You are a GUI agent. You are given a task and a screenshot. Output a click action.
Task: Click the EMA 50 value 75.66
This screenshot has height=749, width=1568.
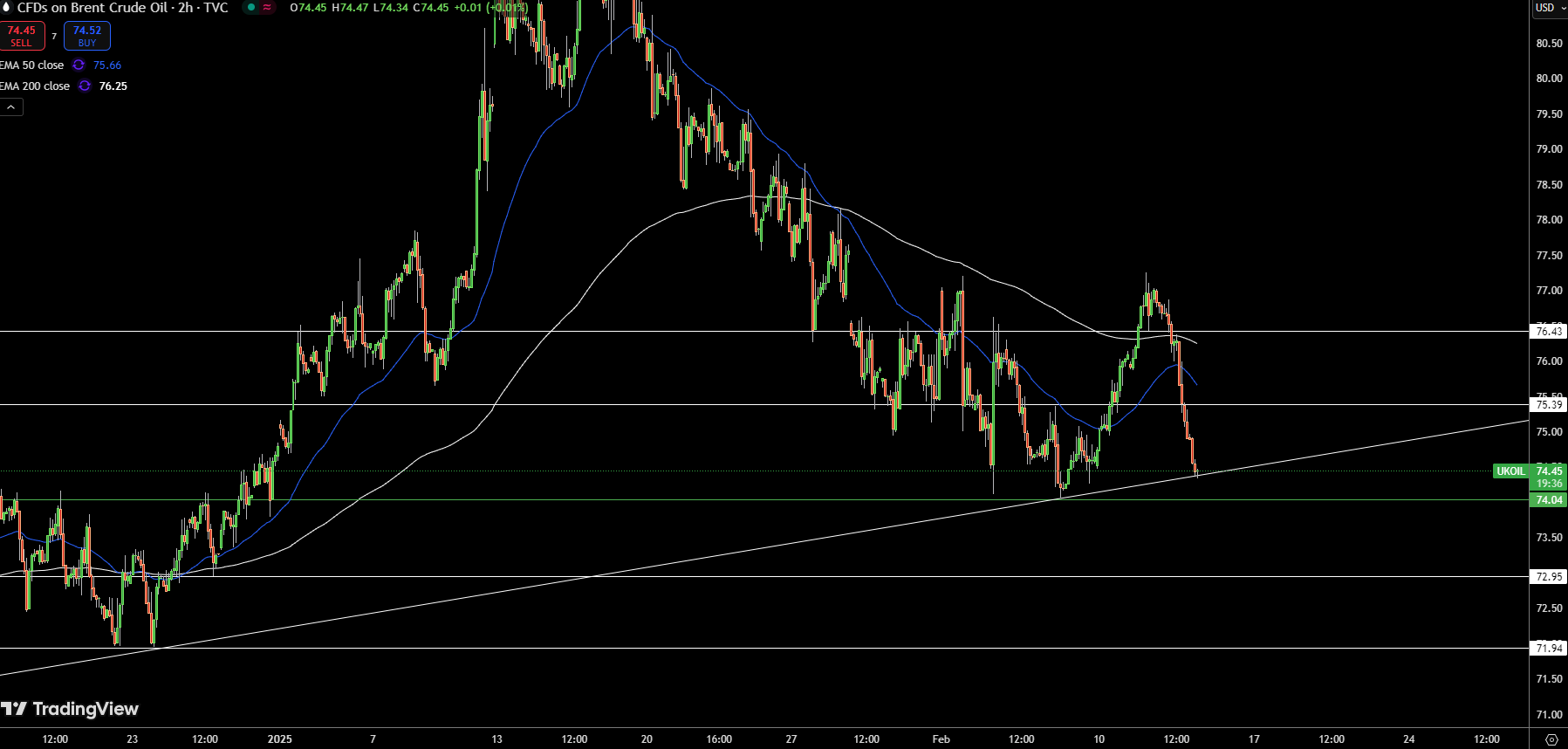(107, 65)
